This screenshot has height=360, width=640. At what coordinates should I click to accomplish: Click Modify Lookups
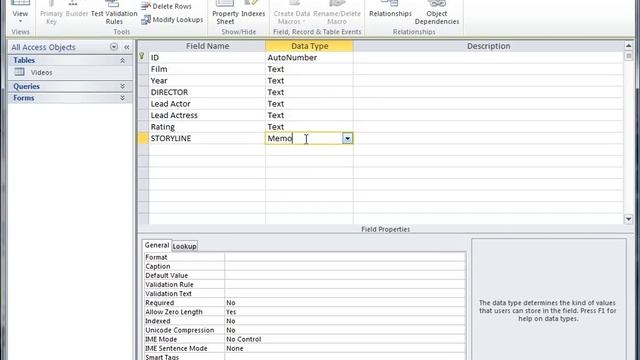click(x=172, y=20)
